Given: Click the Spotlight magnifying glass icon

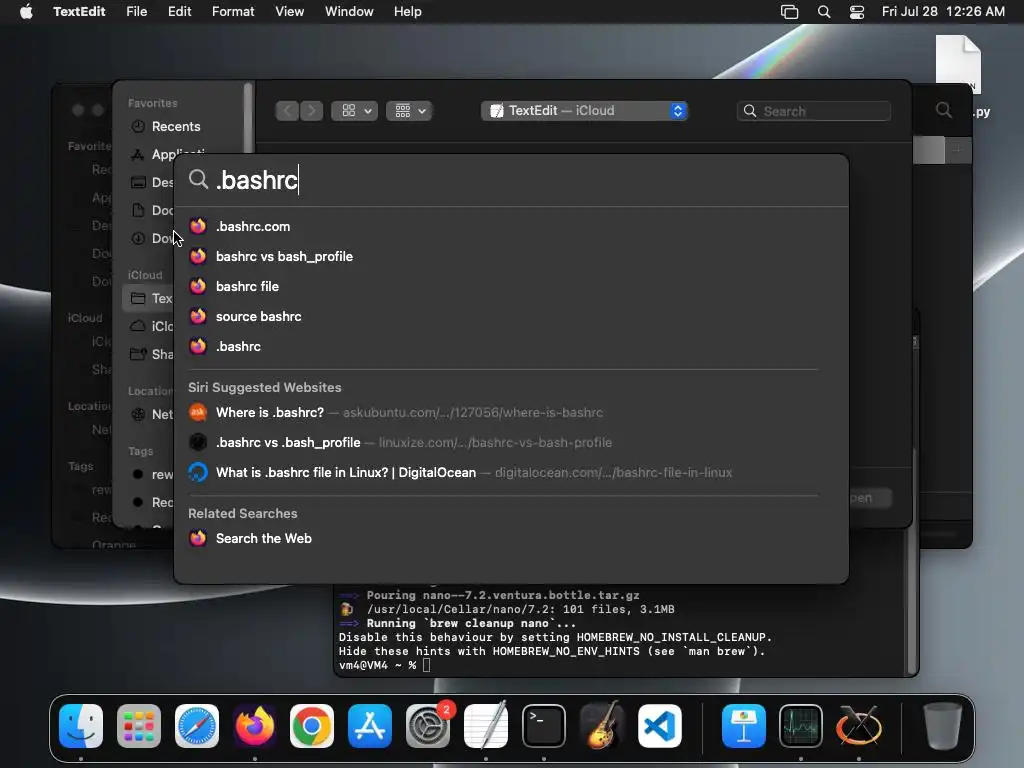Looking at the screenshot, I should click(x=199, y=179).
